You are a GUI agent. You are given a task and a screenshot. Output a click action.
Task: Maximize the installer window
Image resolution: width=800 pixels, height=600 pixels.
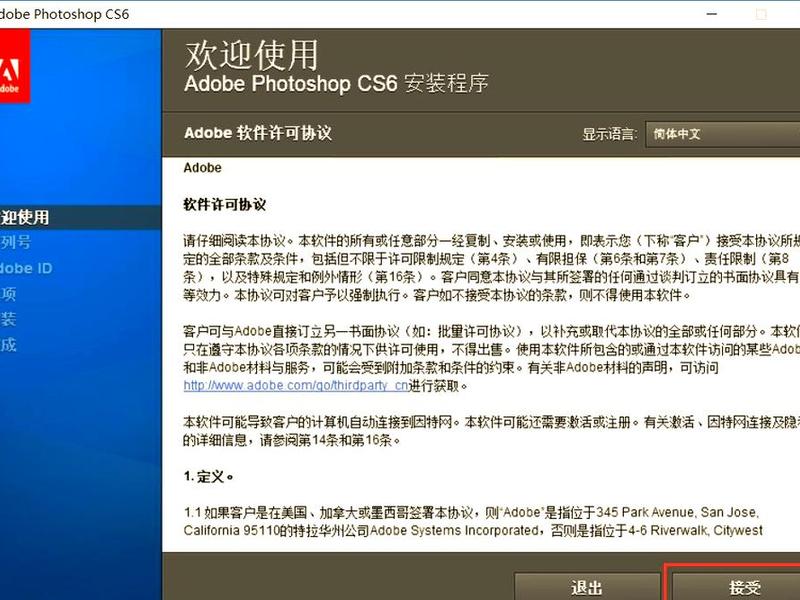761,14
